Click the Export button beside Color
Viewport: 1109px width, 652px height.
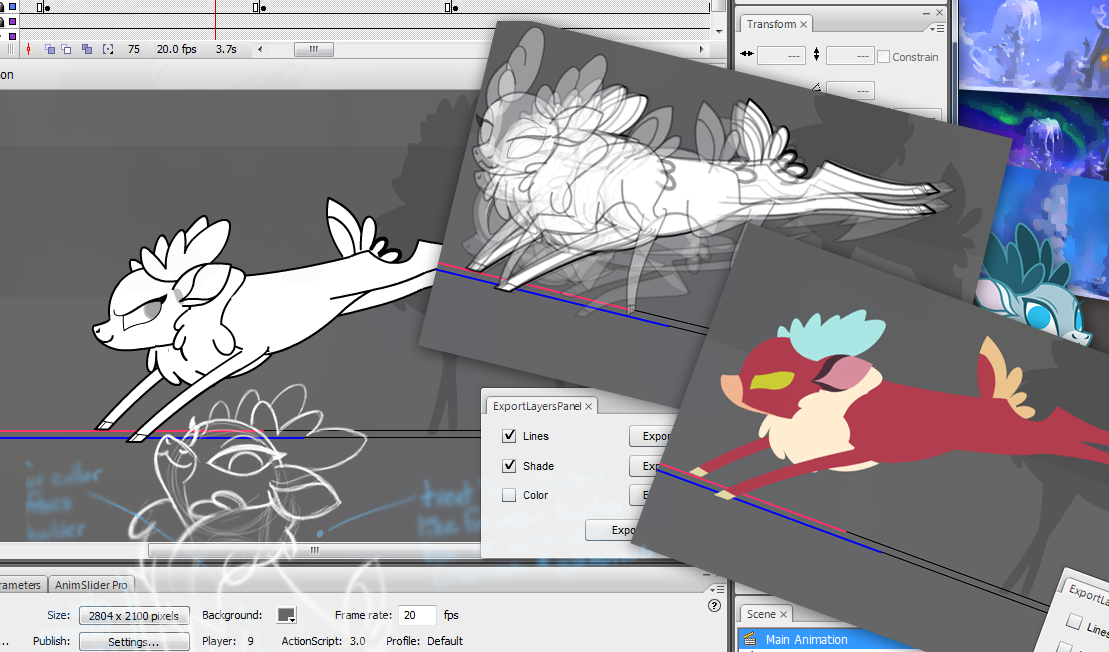point(640,495)
